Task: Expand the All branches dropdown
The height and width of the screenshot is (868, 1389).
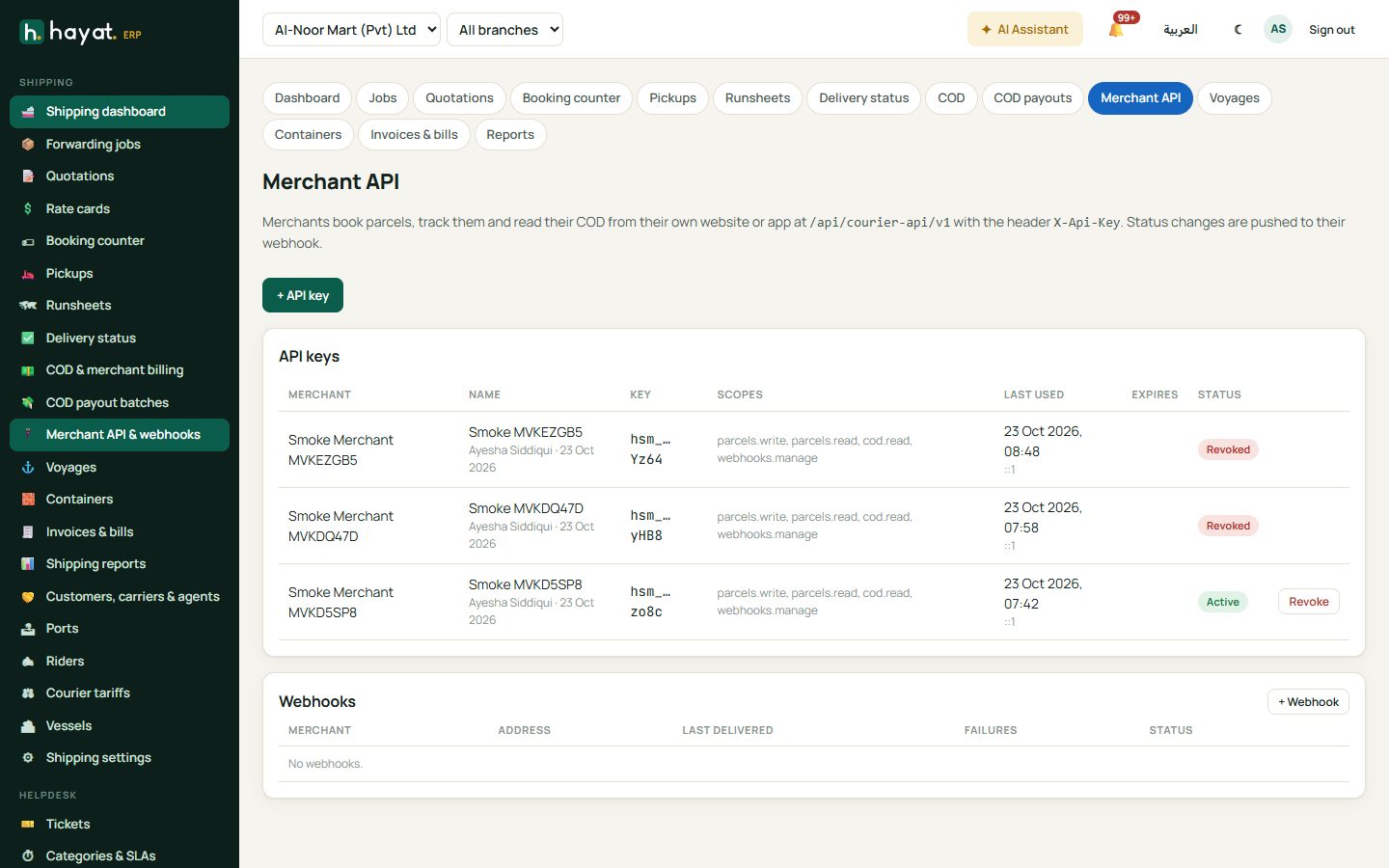Action: point(504,30)
